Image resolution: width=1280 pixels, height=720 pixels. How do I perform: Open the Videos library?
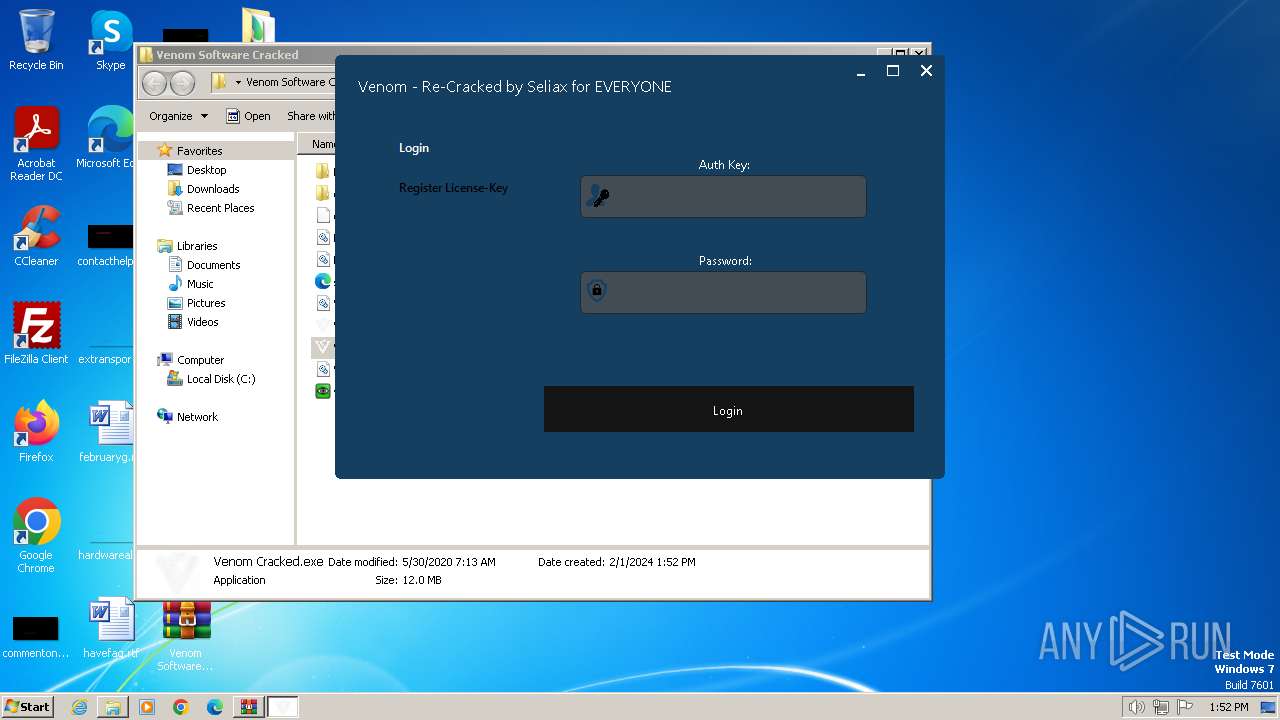tap(202, 322)
